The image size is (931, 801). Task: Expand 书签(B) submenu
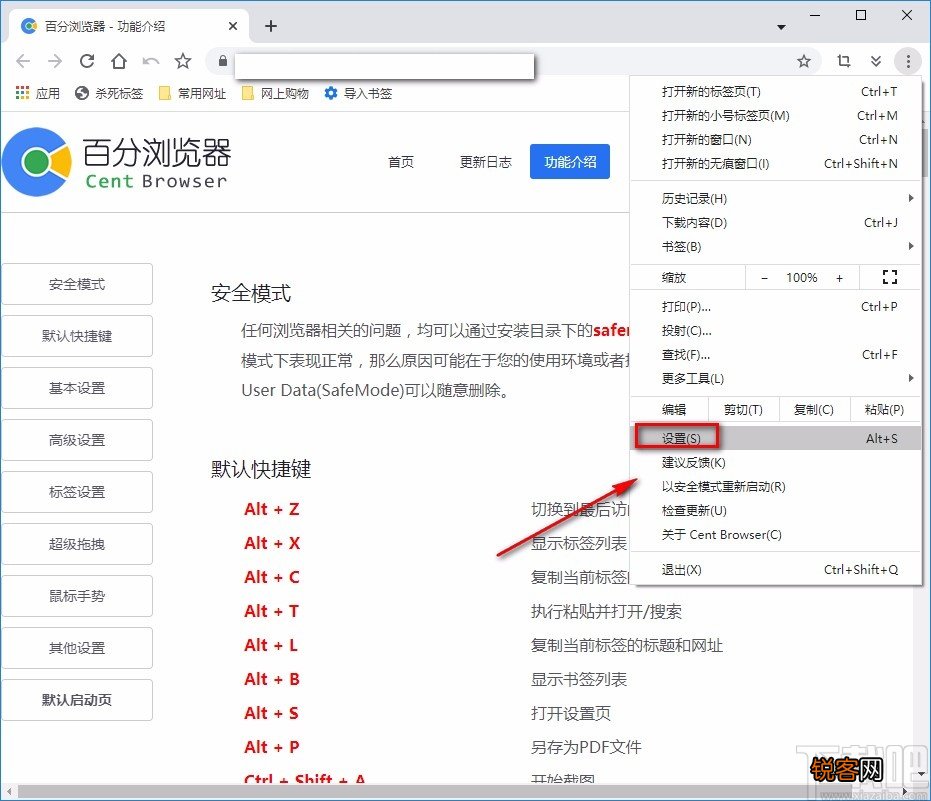click(x=775, y=246)
